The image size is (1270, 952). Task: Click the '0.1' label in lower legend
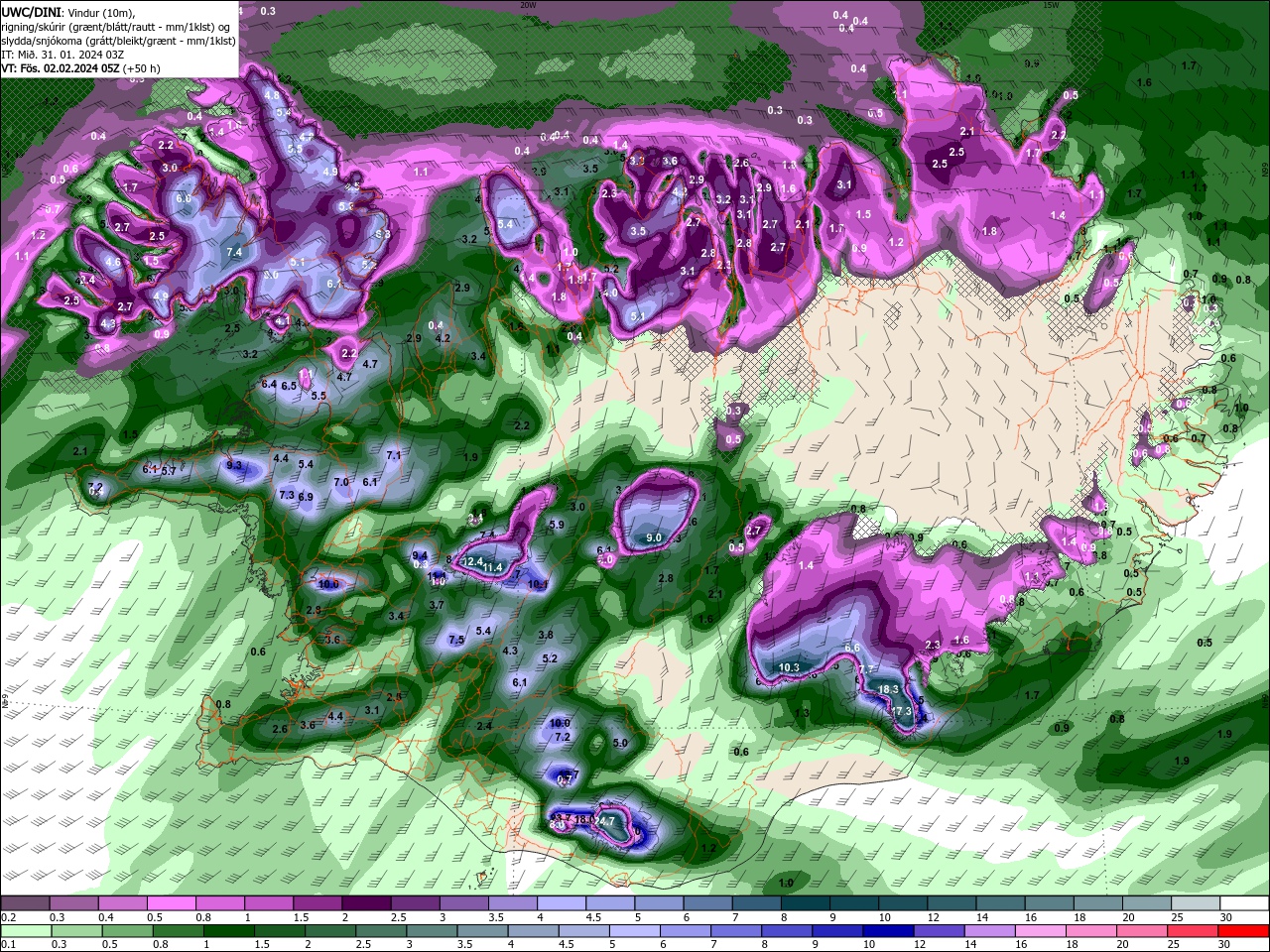[8, 945]
